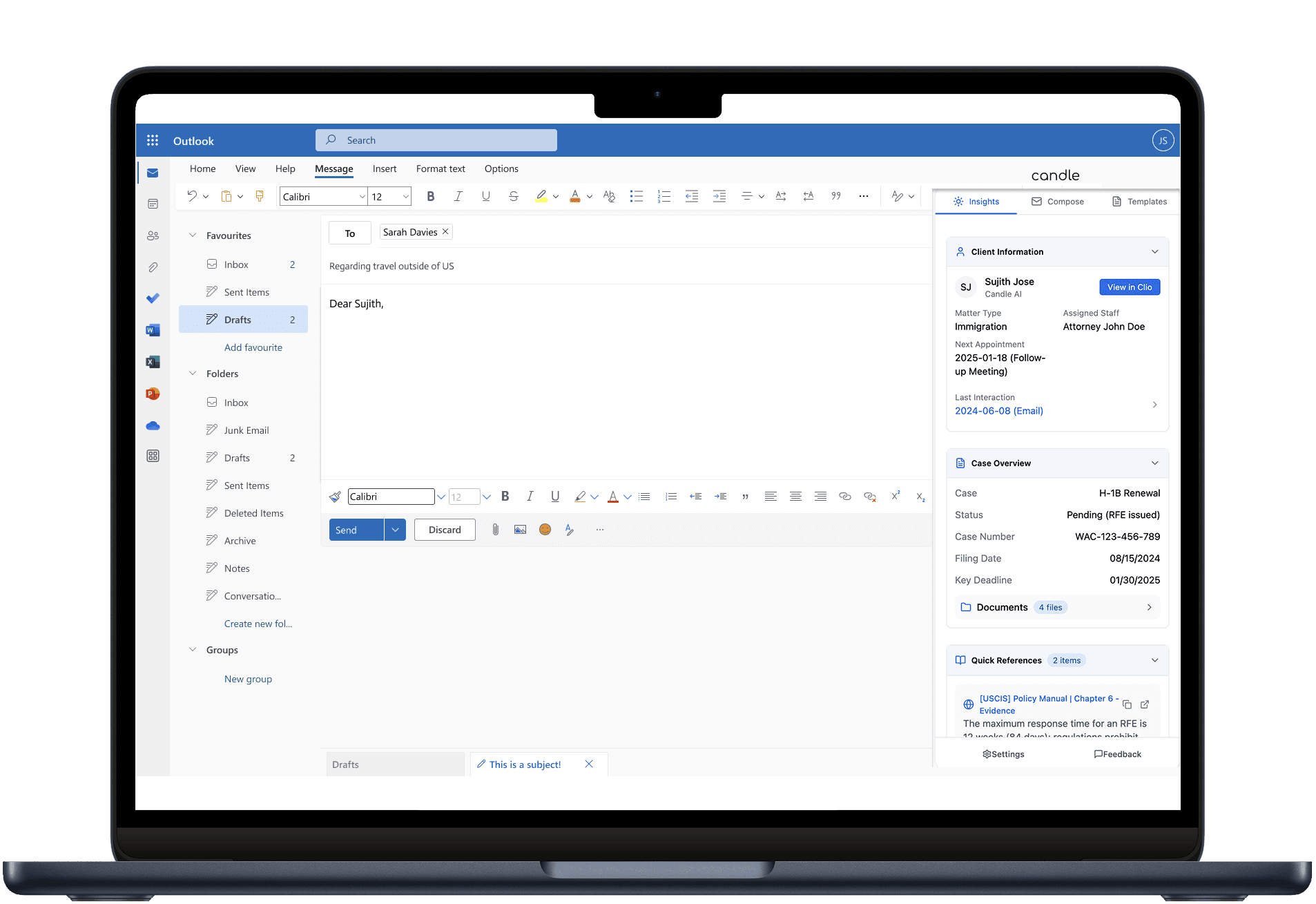The height and width of the screenshot is (904, 1316).
Task: Pick highlight color in top ribbon
Action: (x=541, y=196)
